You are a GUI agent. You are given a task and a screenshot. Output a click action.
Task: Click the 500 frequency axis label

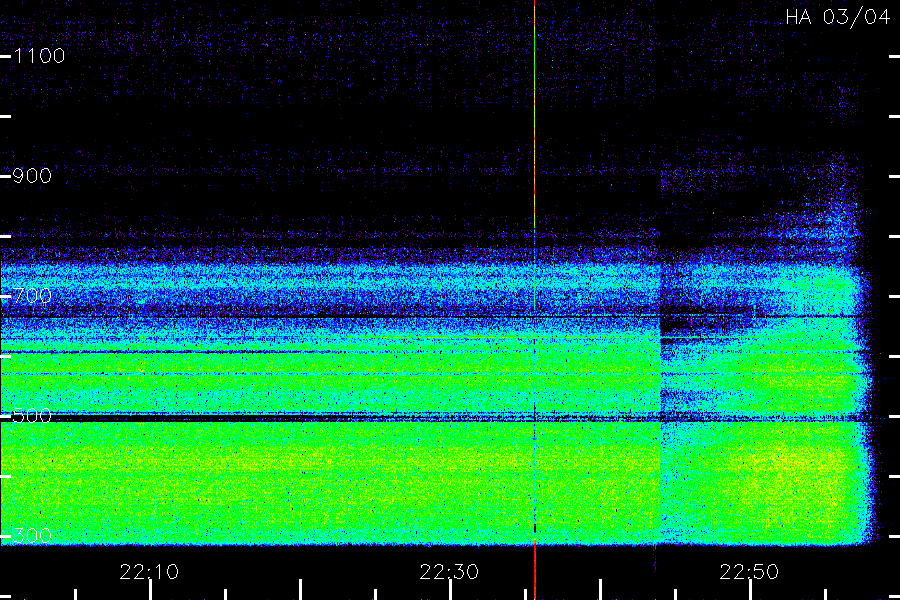pyautogui.click(x=32, y=416)
